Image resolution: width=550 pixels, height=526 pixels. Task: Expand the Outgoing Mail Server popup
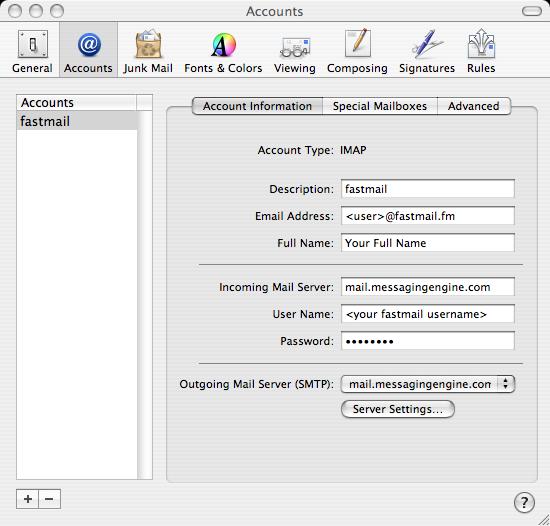[428, 384]
